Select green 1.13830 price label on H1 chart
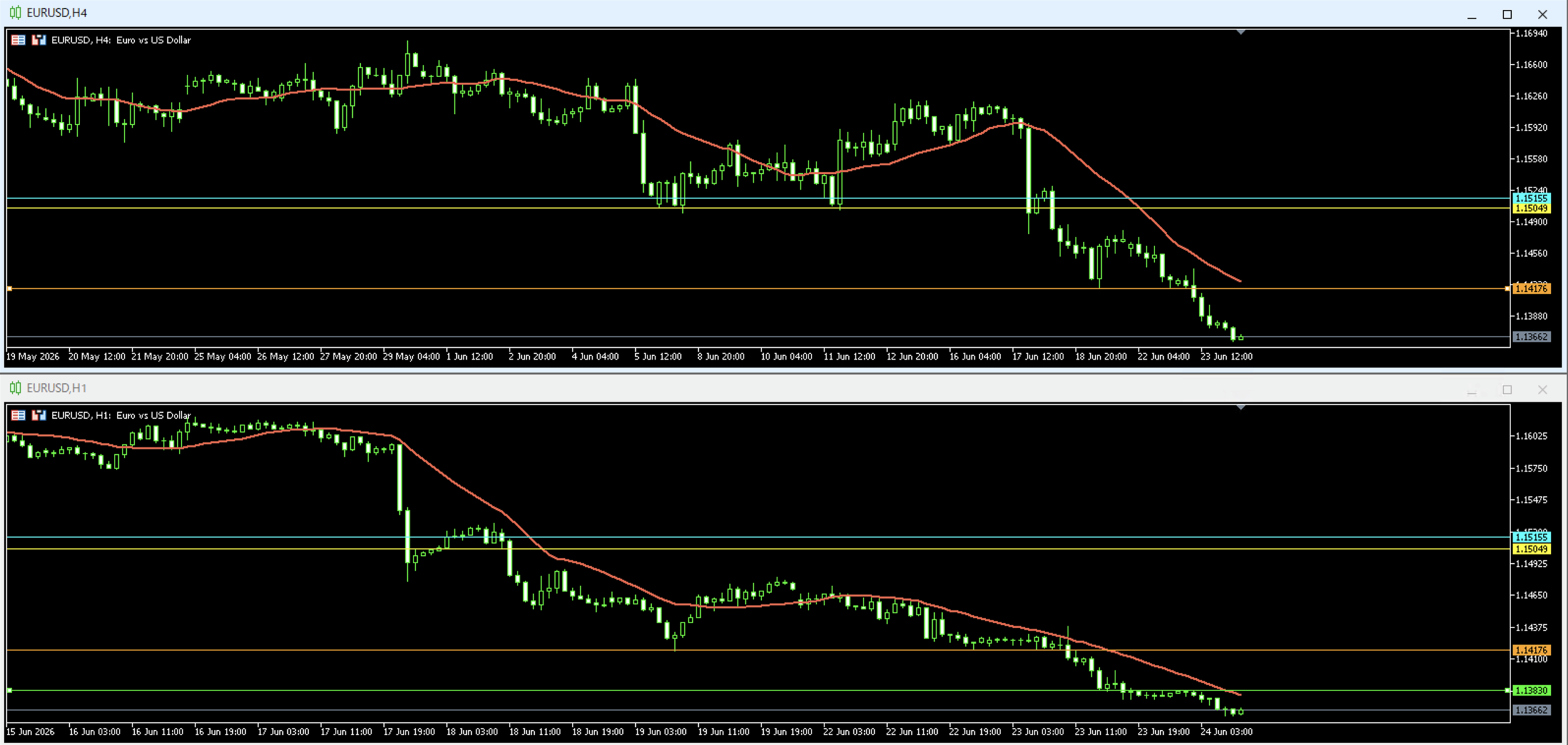 coord(1531,691)
